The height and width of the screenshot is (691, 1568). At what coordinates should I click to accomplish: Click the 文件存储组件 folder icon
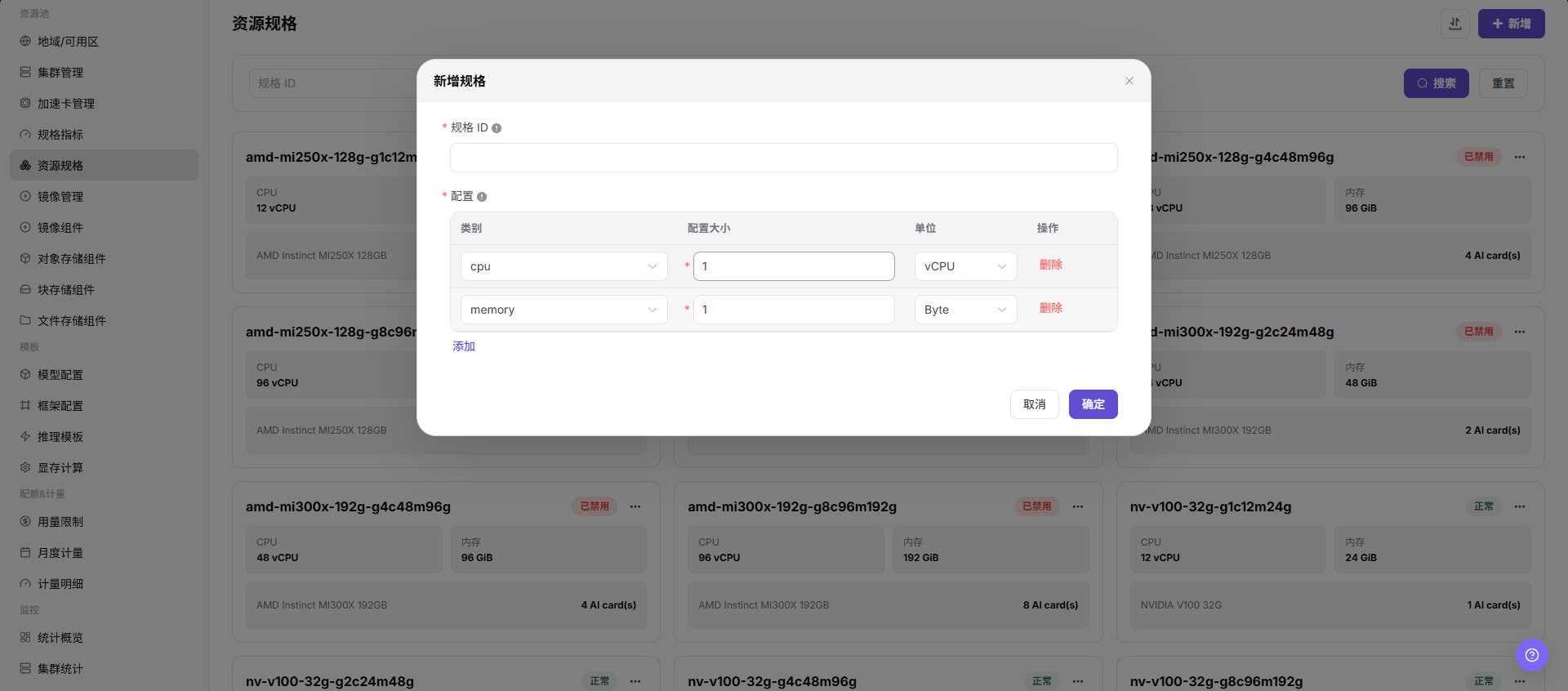(25, 320)
